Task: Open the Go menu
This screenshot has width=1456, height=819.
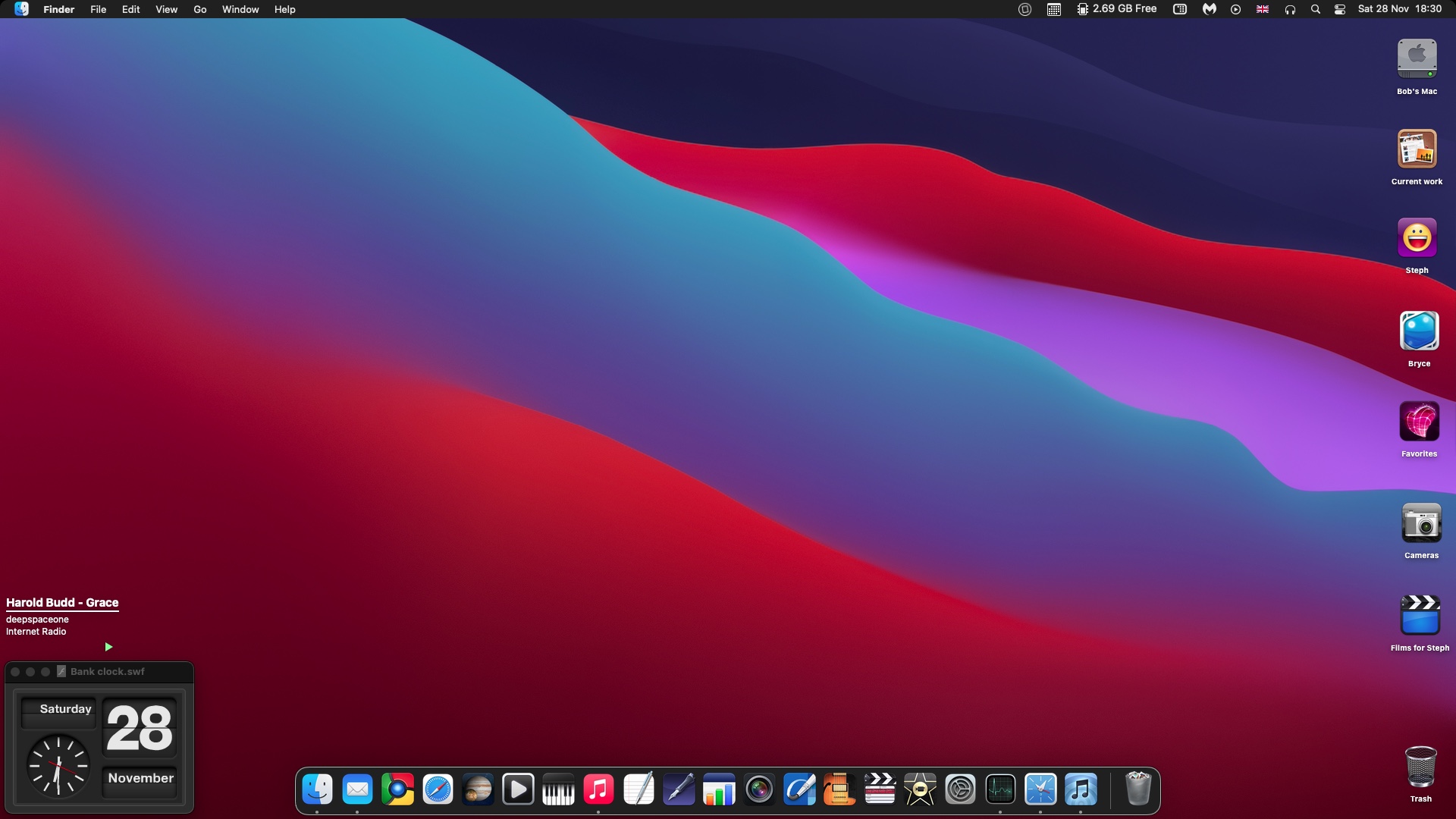Action: pyautogui.click(x=199, y=9)
